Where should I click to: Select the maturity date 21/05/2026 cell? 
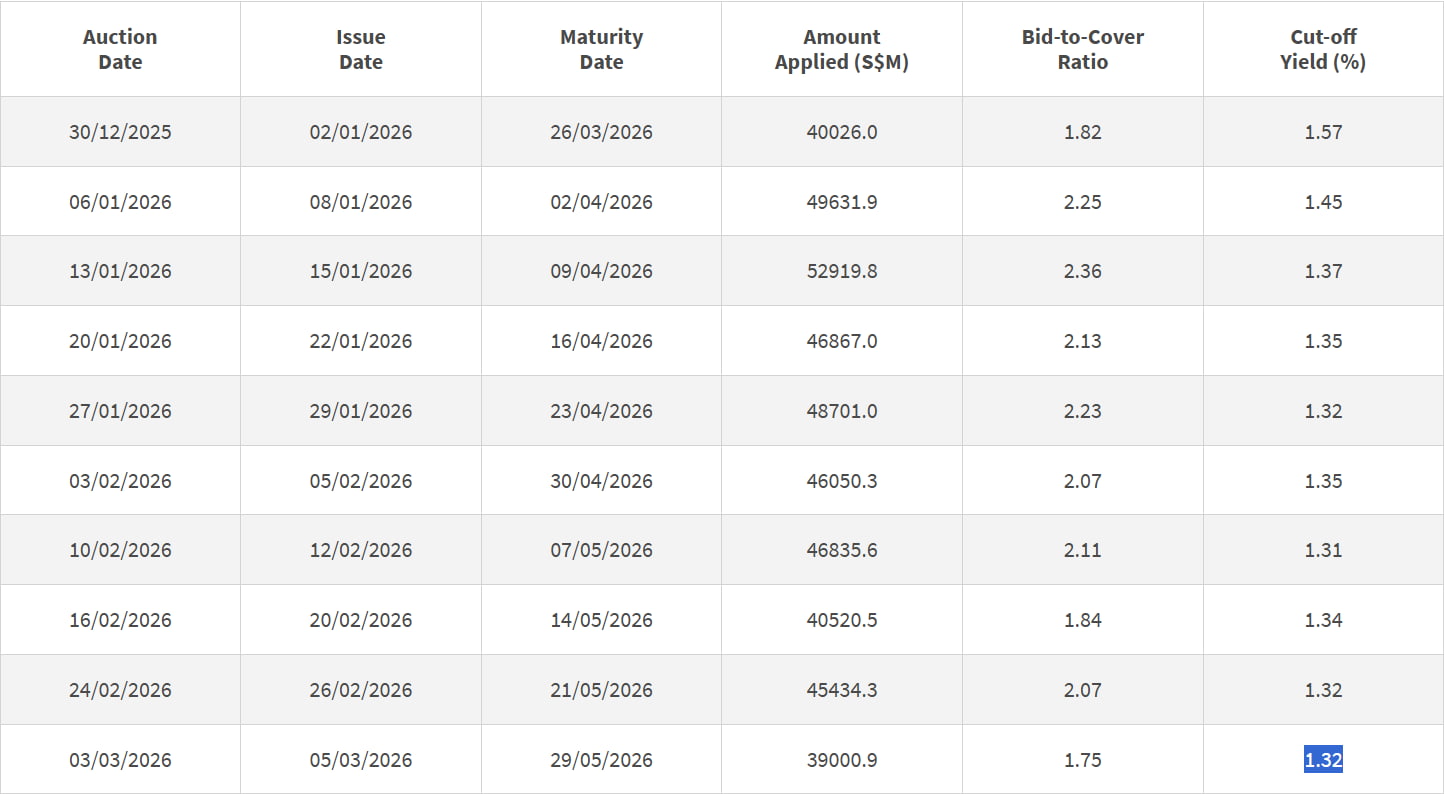(601, 690)
